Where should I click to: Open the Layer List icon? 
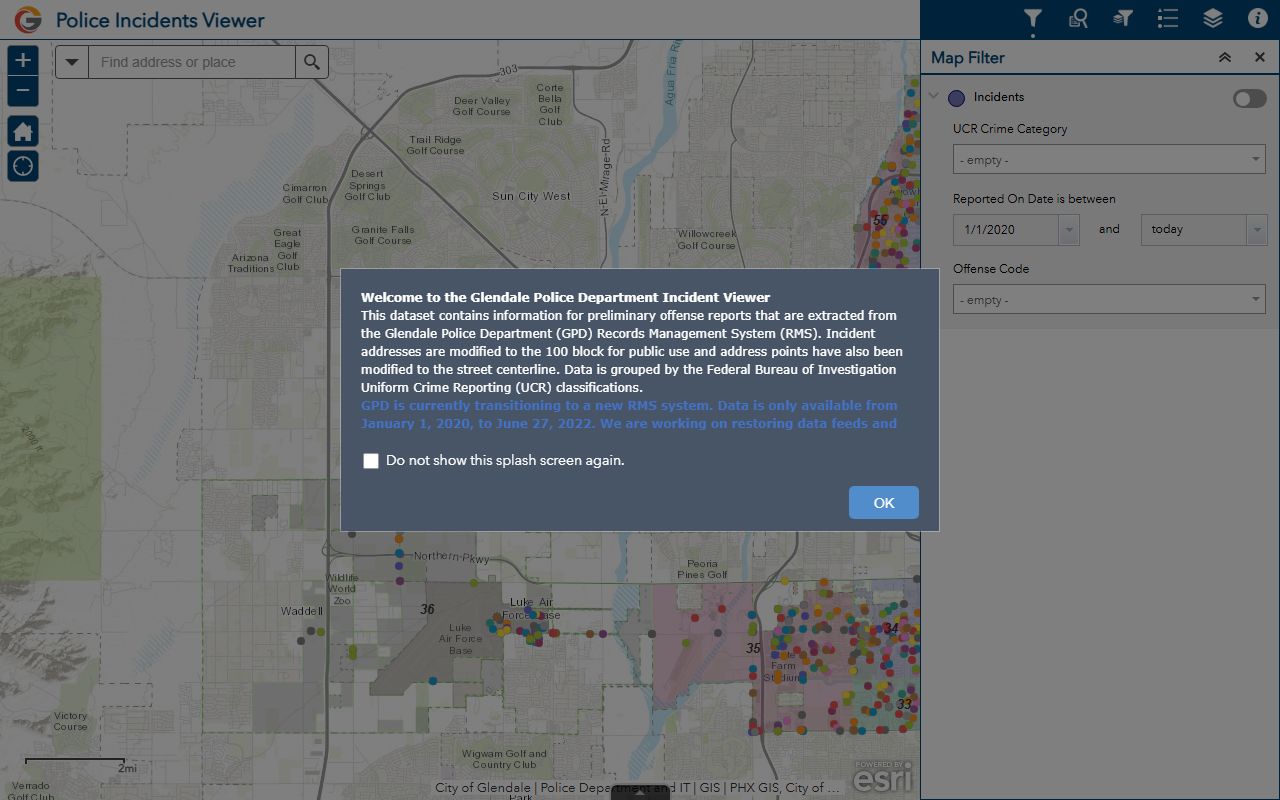[x=1213, y=19]
